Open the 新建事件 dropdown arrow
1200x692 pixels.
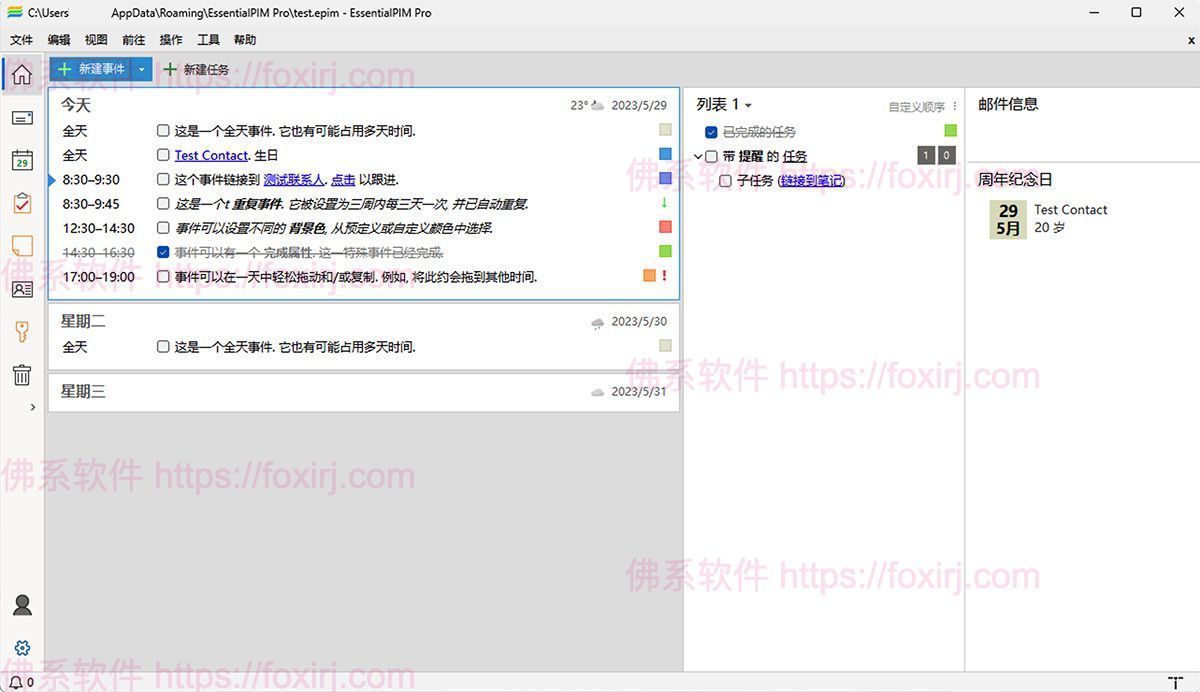140,69
